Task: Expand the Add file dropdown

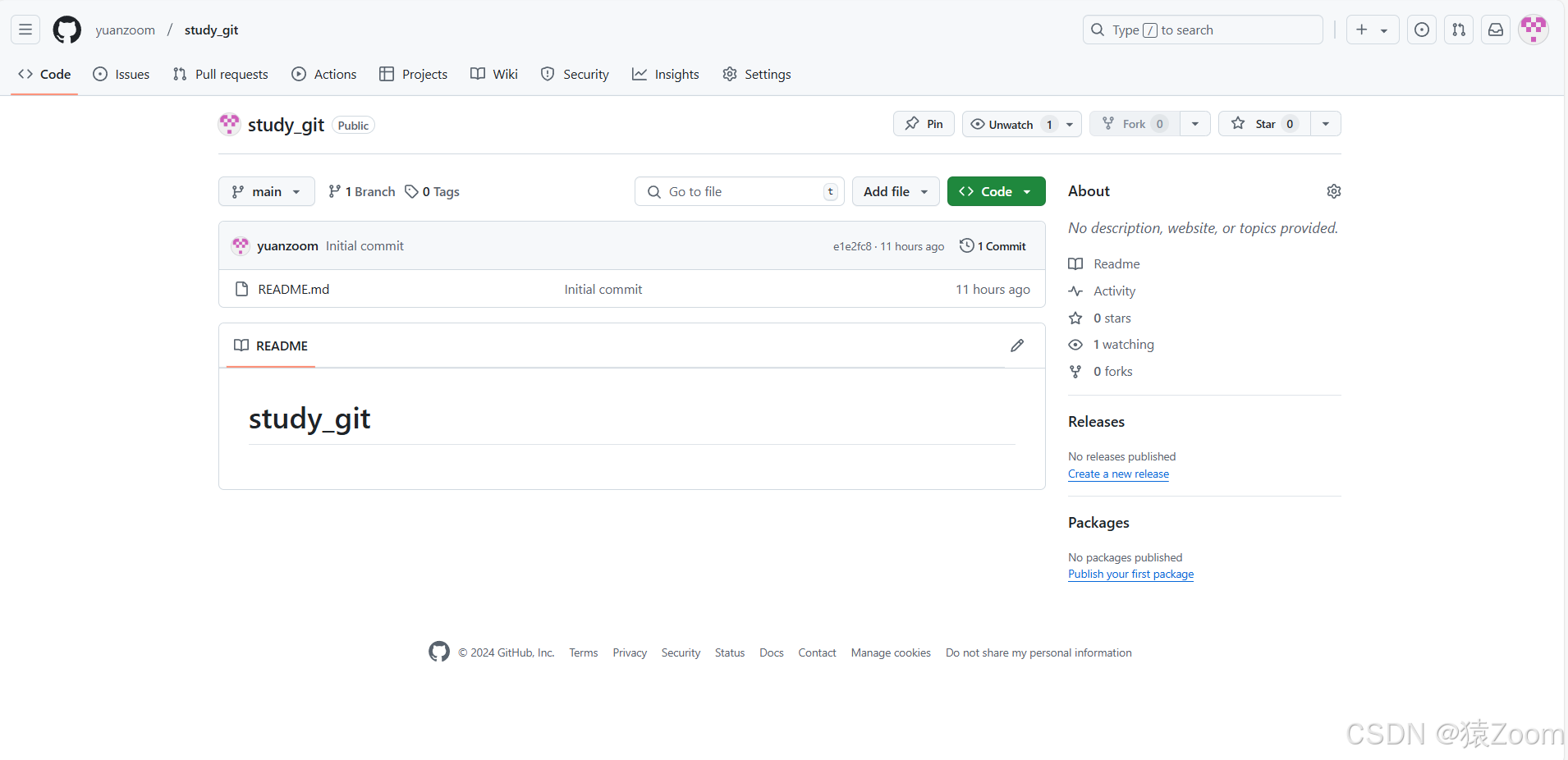Action: [x=895, y=190]
